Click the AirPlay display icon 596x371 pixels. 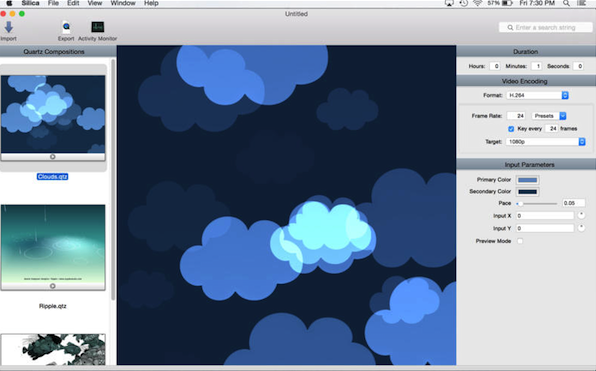[449, 3]
